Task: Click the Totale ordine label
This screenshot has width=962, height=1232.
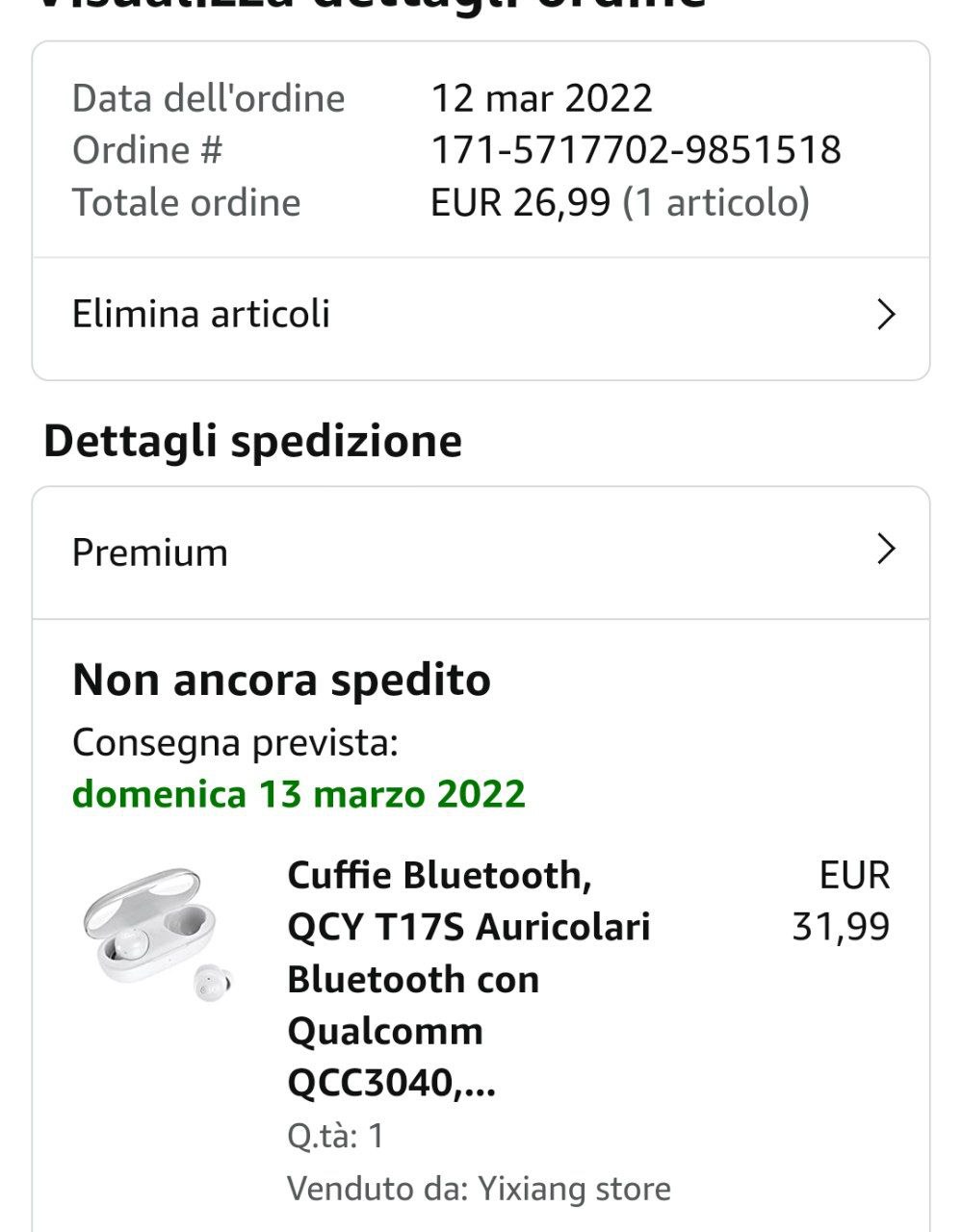Action: pos(186,202)
